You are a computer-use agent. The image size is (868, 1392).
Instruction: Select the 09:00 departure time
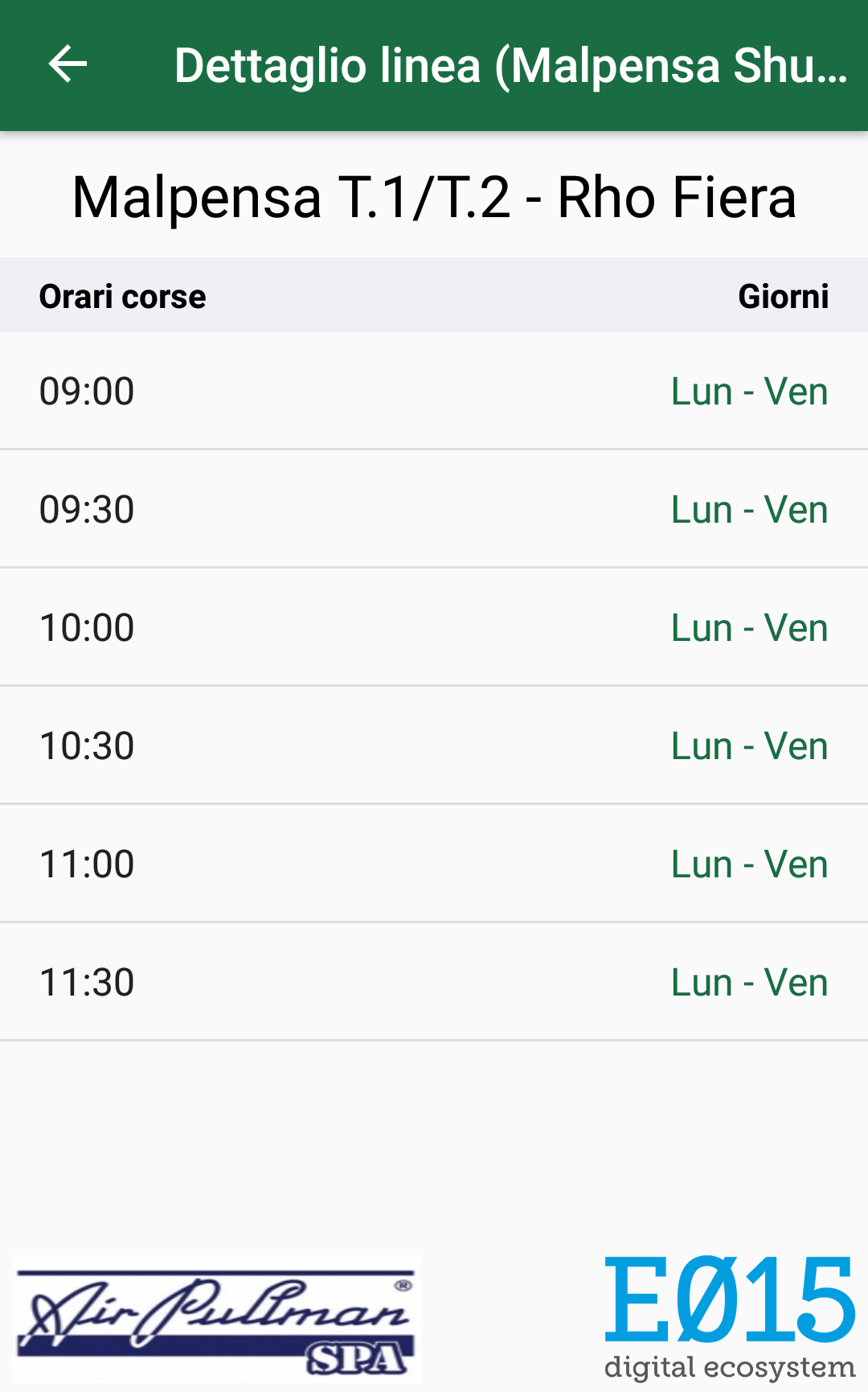(x=87, y=392)
